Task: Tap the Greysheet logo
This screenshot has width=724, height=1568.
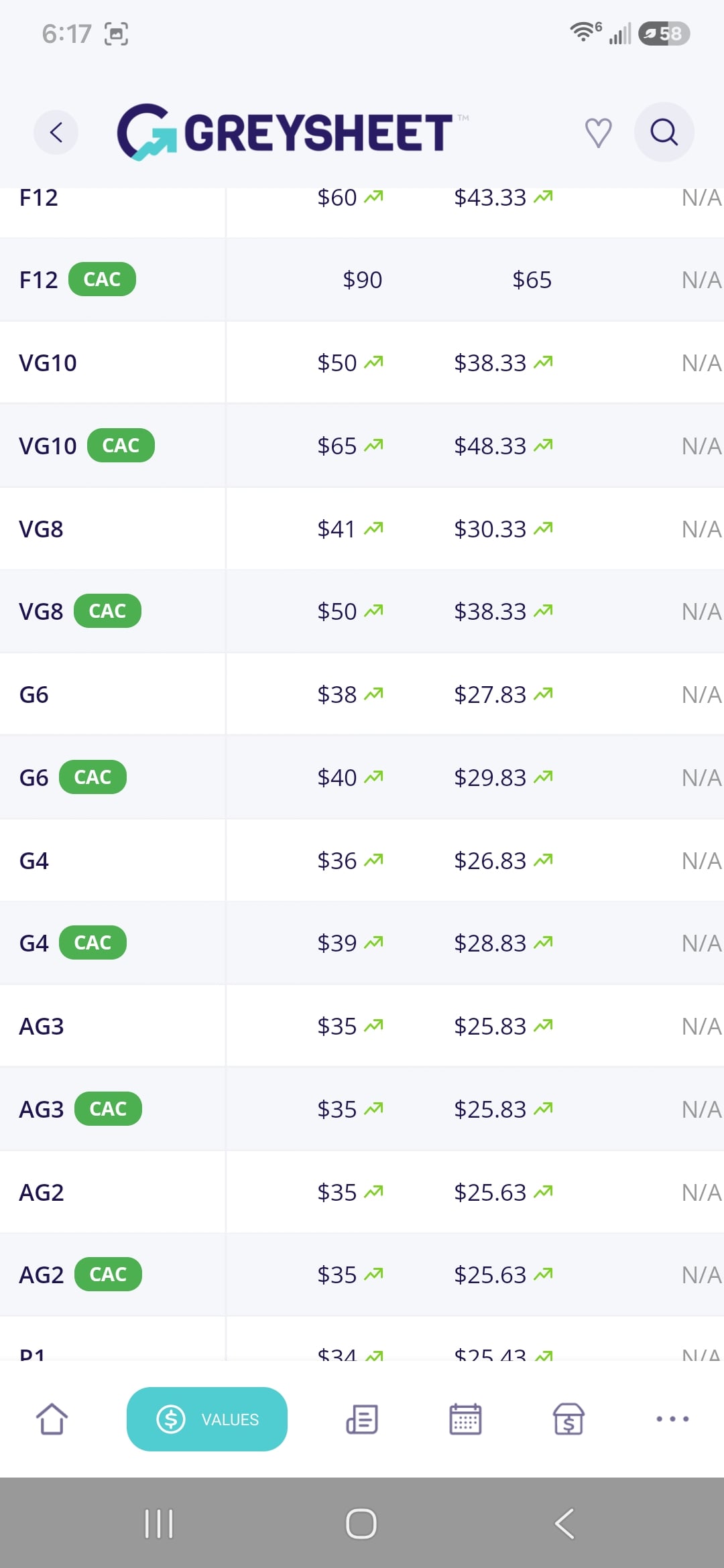Action: tap(285, 132)
